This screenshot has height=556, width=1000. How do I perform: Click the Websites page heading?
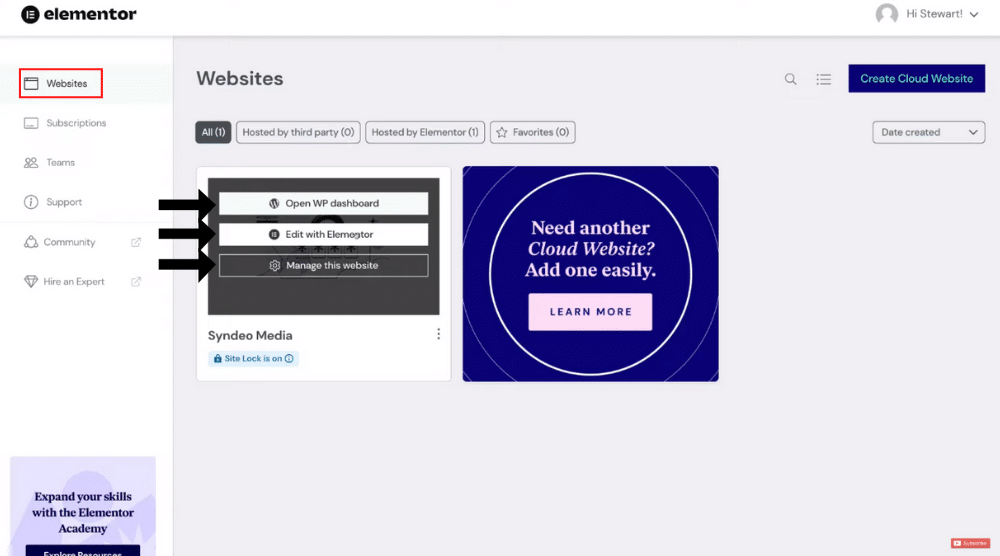pyautogui.click(x=240, y=78)
